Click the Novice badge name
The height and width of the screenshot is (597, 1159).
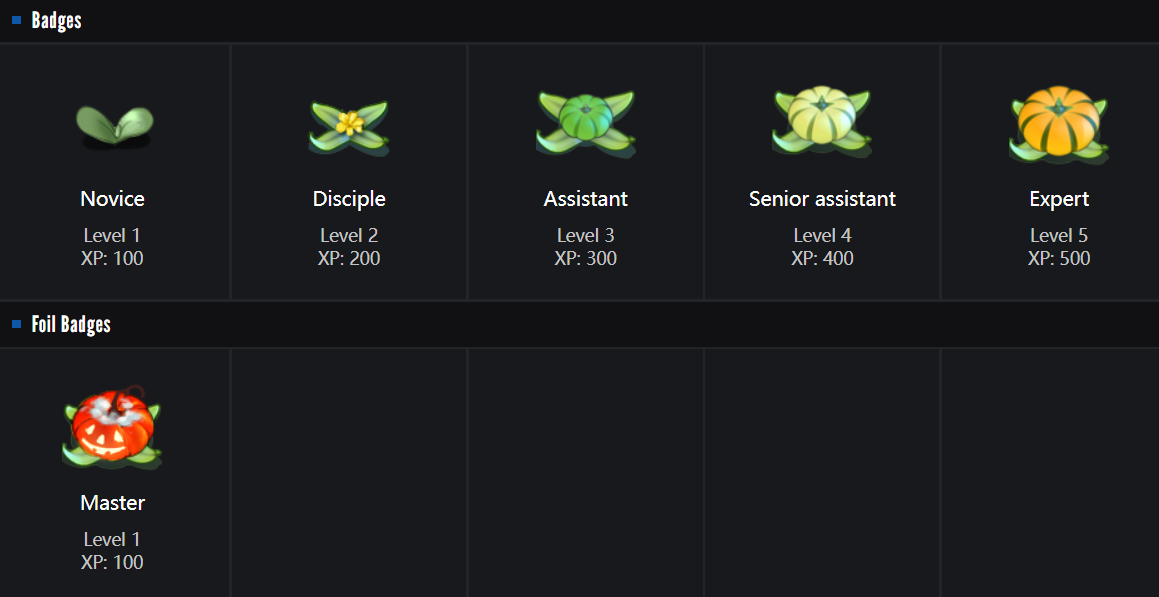point(113,199)
